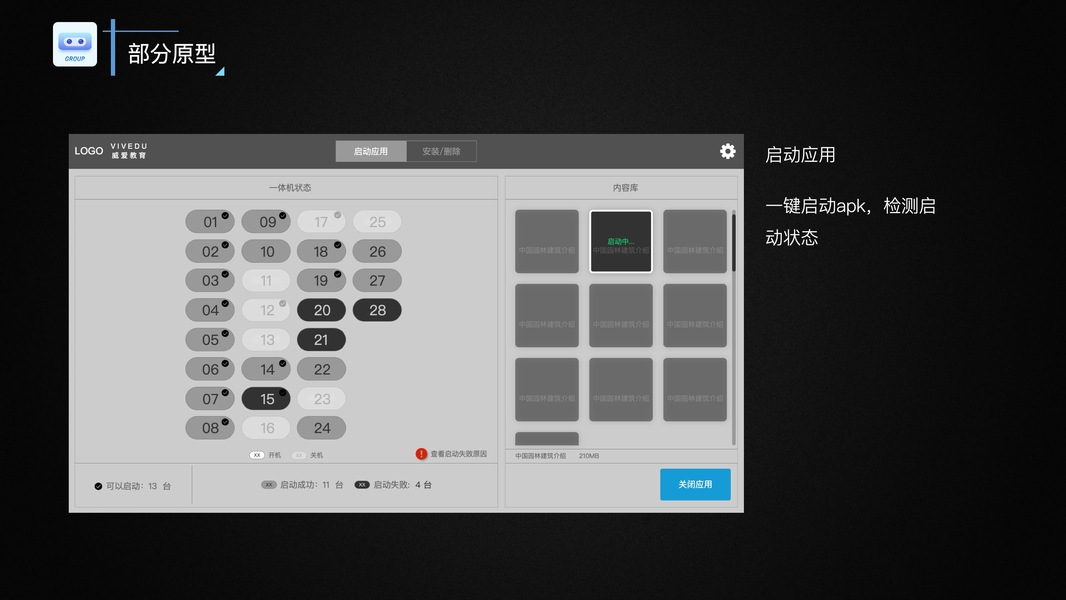Viewport: 1066px width, 600px height.
Task: Click the 启动成功 legend pill
Action: coord(269,484)
